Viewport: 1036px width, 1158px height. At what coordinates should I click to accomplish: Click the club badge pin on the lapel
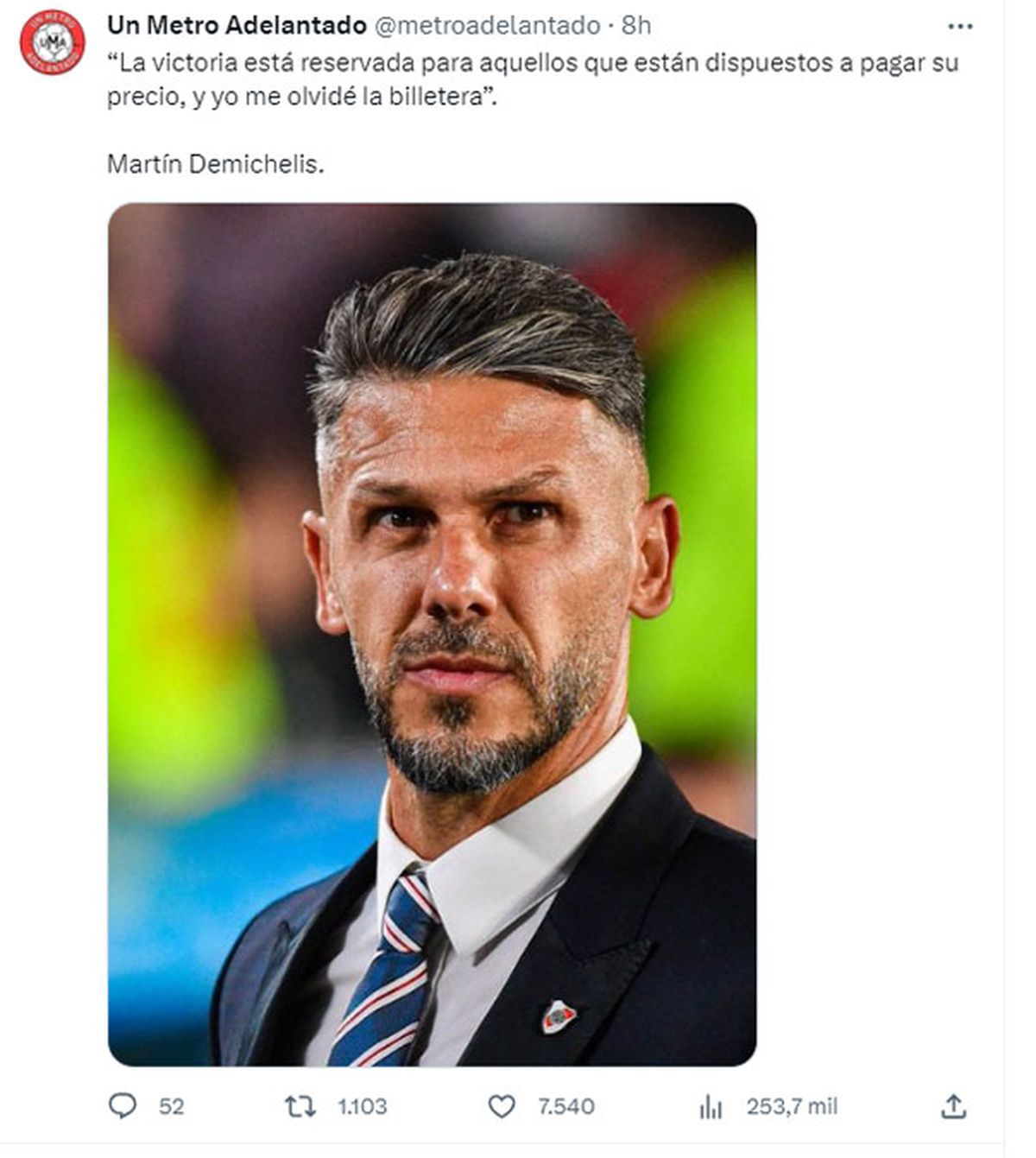(x=559, y=1016)
